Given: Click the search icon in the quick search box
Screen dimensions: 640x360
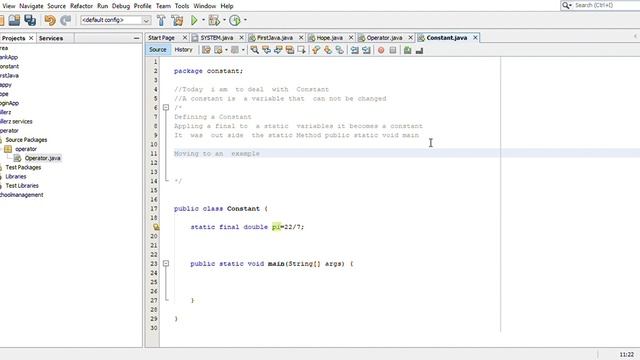Looking at the screenshot, I should coord(566,5).
